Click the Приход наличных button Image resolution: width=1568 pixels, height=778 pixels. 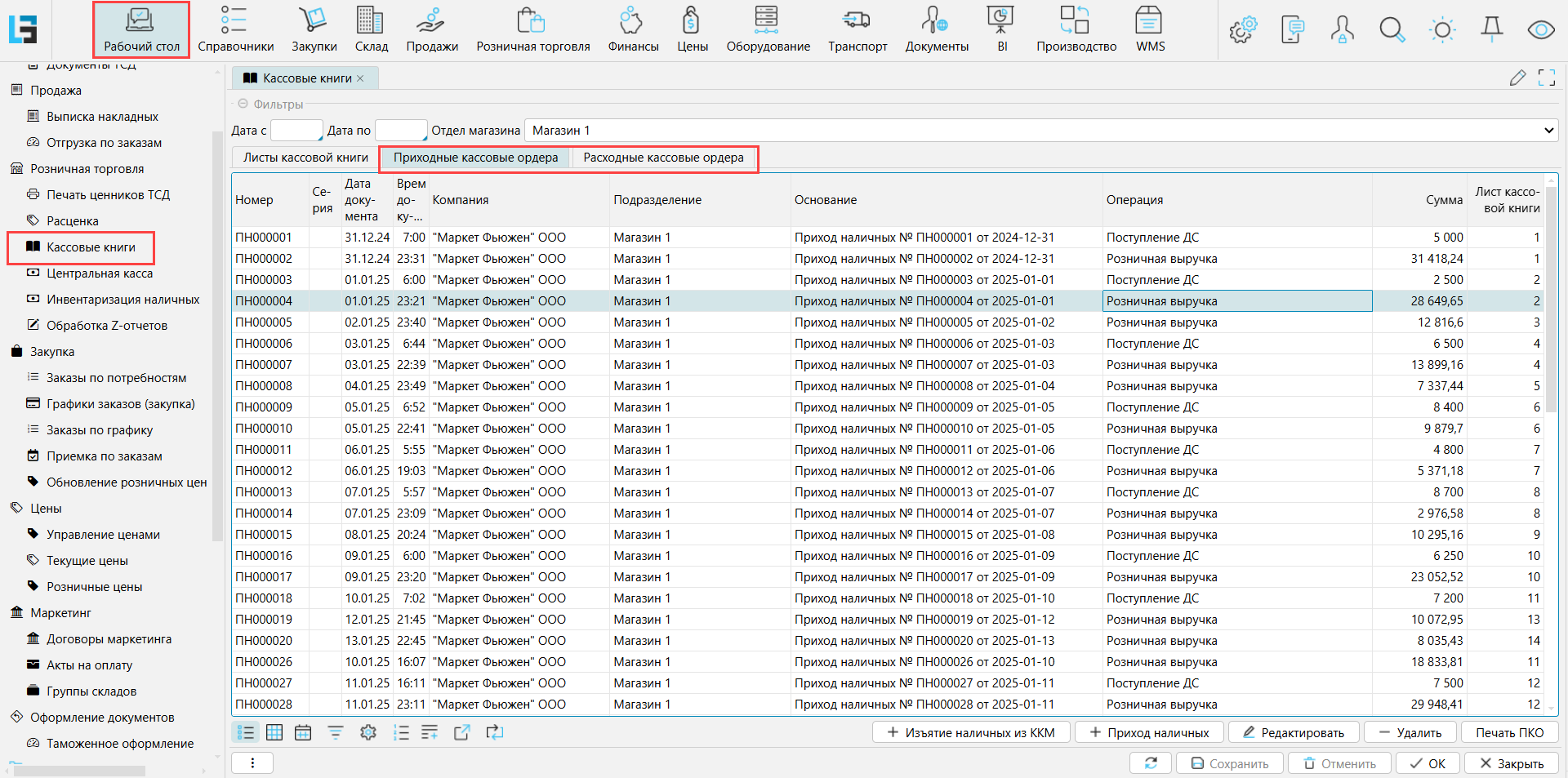point(1148,732)
